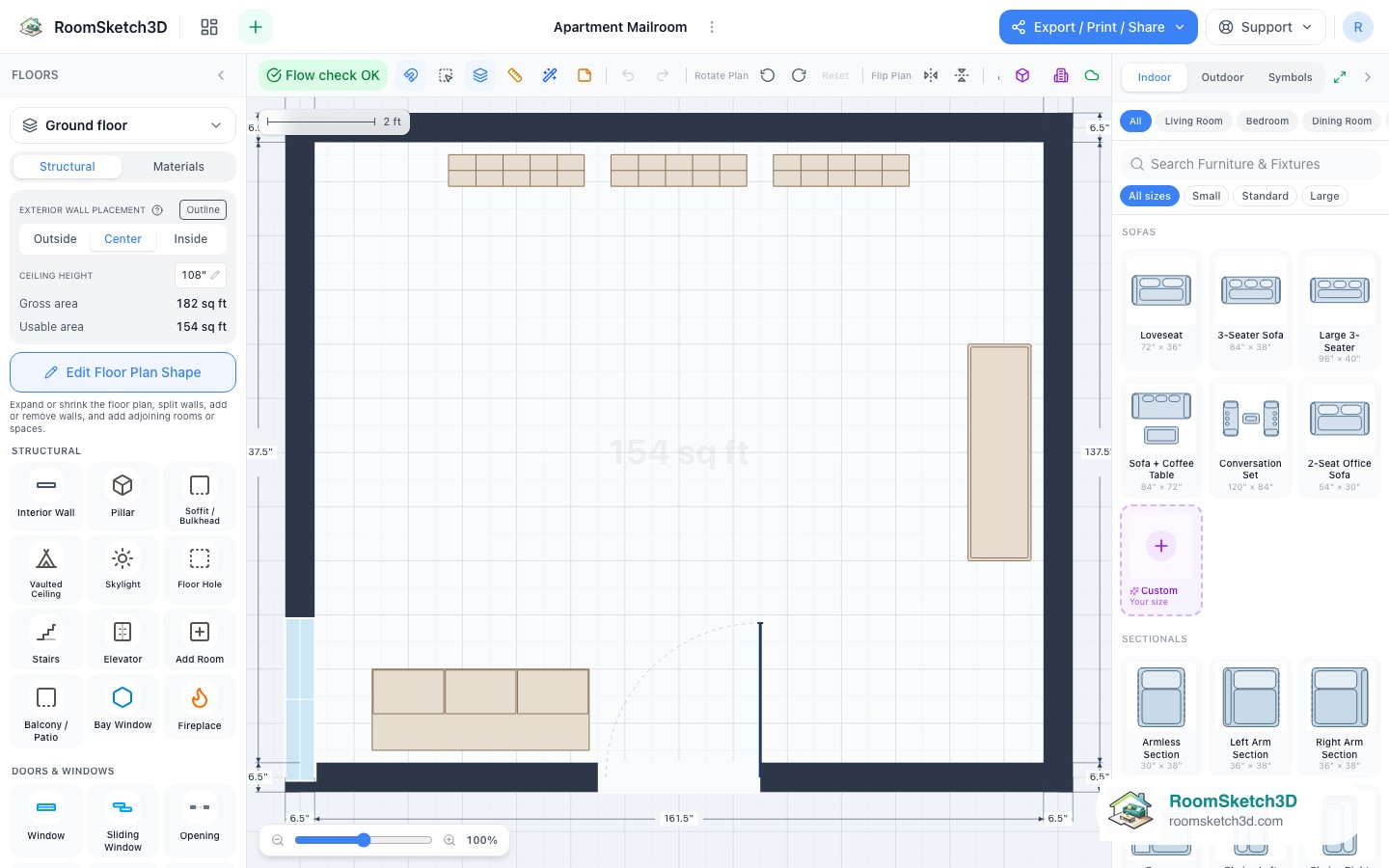Create new project with plus button
This screenshot has height=868, width=1389.
(256, 27)
